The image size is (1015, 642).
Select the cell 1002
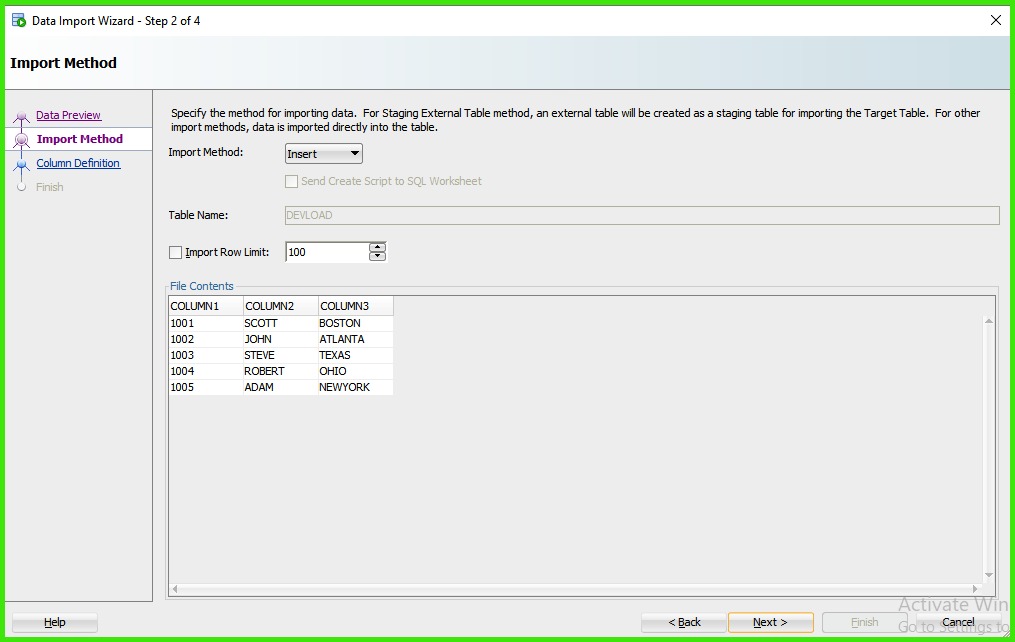pos(206,339)
